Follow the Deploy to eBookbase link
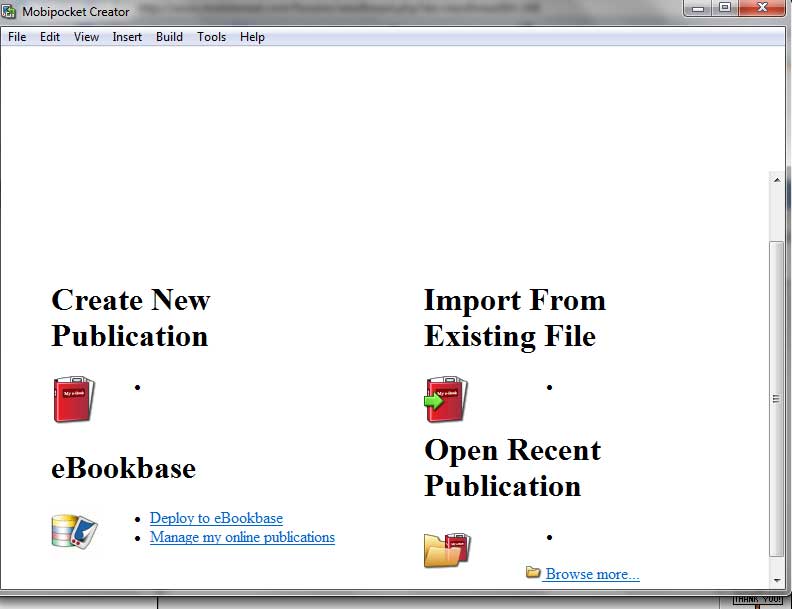792x609 pixels. click(216, 518)
